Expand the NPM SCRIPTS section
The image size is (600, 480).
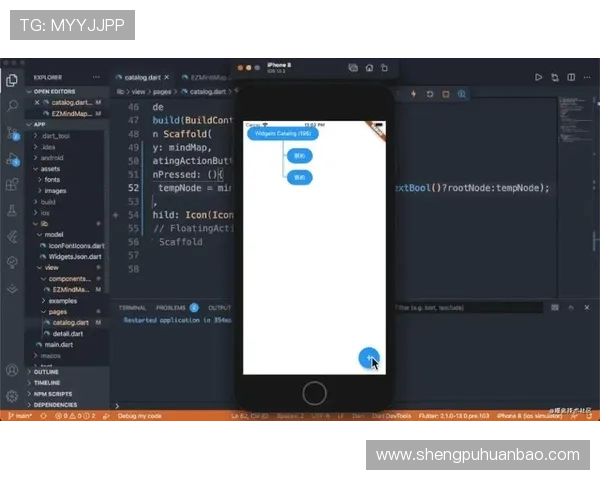(54, 394)
